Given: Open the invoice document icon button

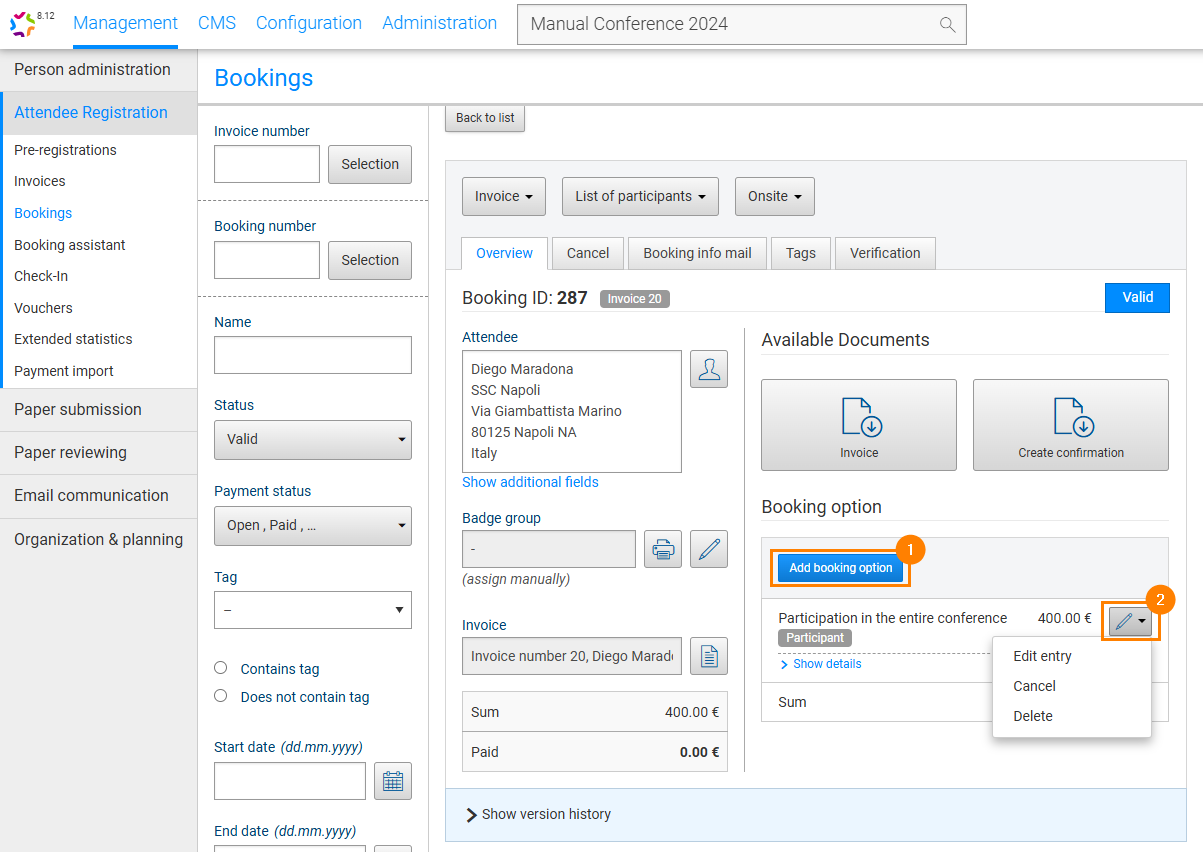Looking at the screenshot, I should [709, 656].
